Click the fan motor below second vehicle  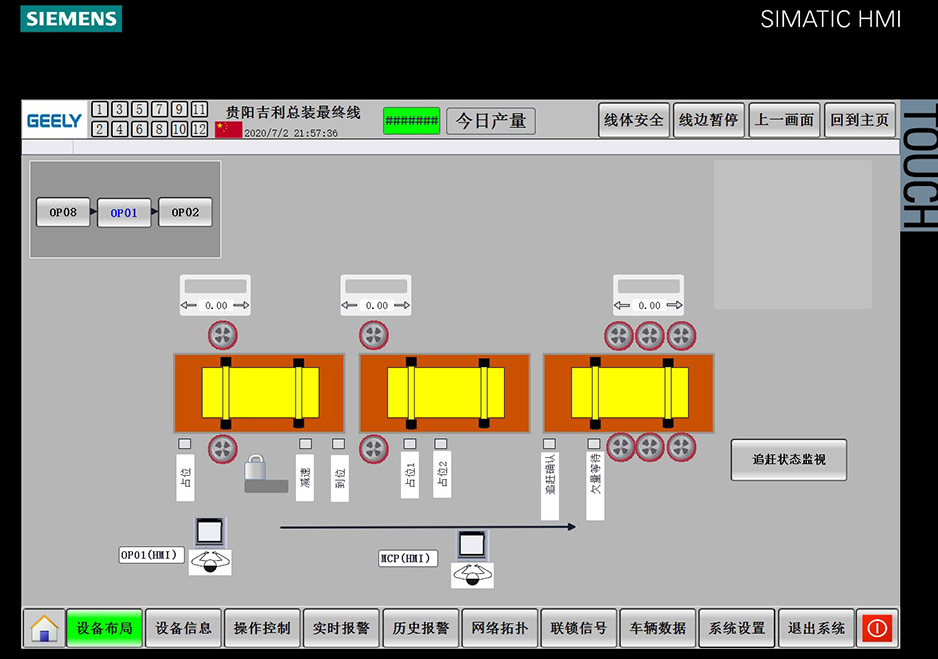pyautogui.click(x=374, y=449)
